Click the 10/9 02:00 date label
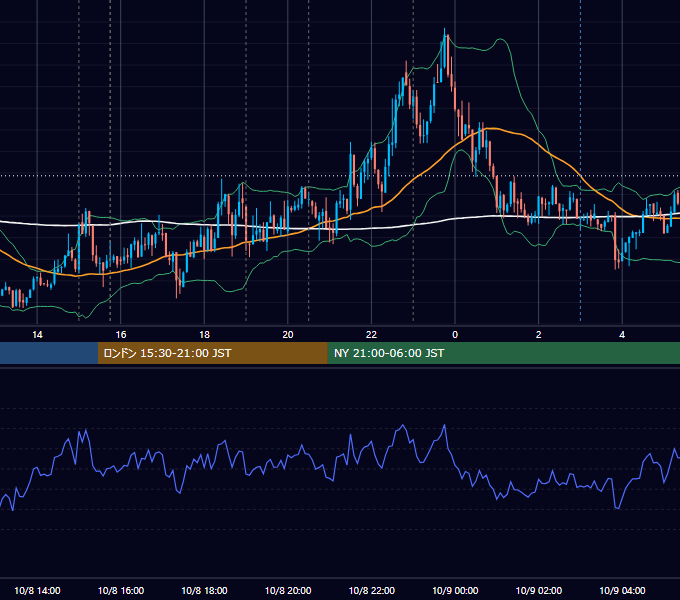 539,590
